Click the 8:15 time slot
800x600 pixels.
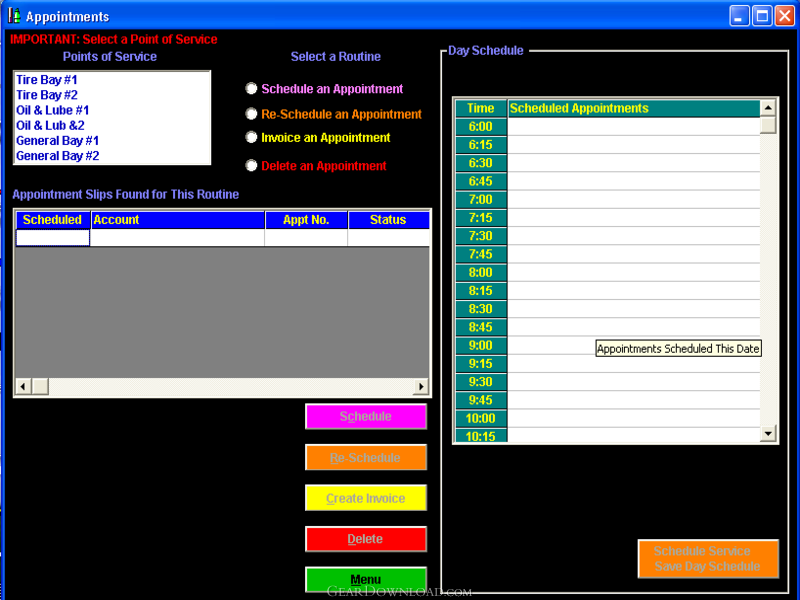(481, 291)
